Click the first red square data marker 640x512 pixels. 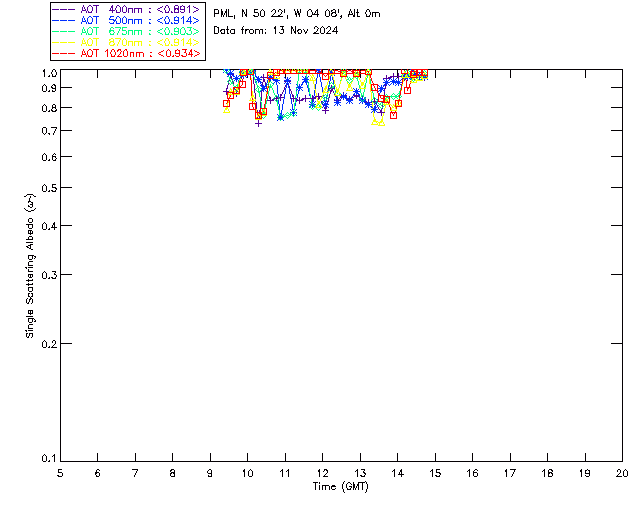point(227,104)
